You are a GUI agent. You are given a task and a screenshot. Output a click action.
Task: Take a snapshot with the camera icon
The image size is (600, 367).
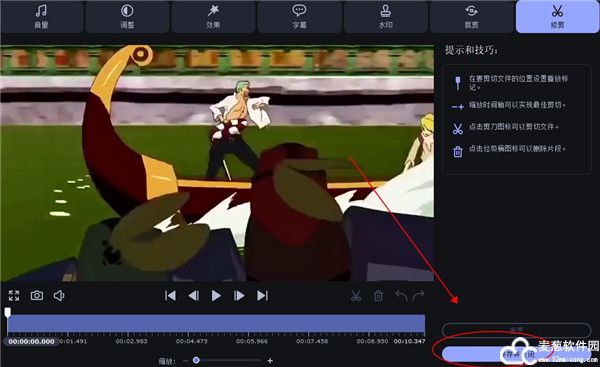37,295
